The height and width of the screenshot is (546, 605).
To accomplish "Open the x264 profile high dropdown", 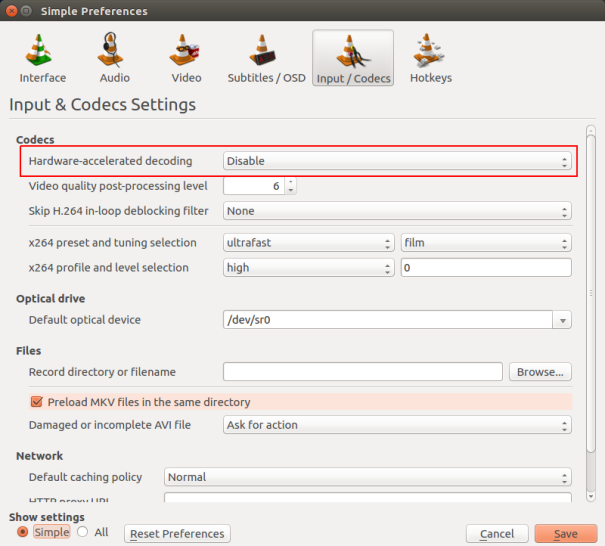I will point(308,268).
